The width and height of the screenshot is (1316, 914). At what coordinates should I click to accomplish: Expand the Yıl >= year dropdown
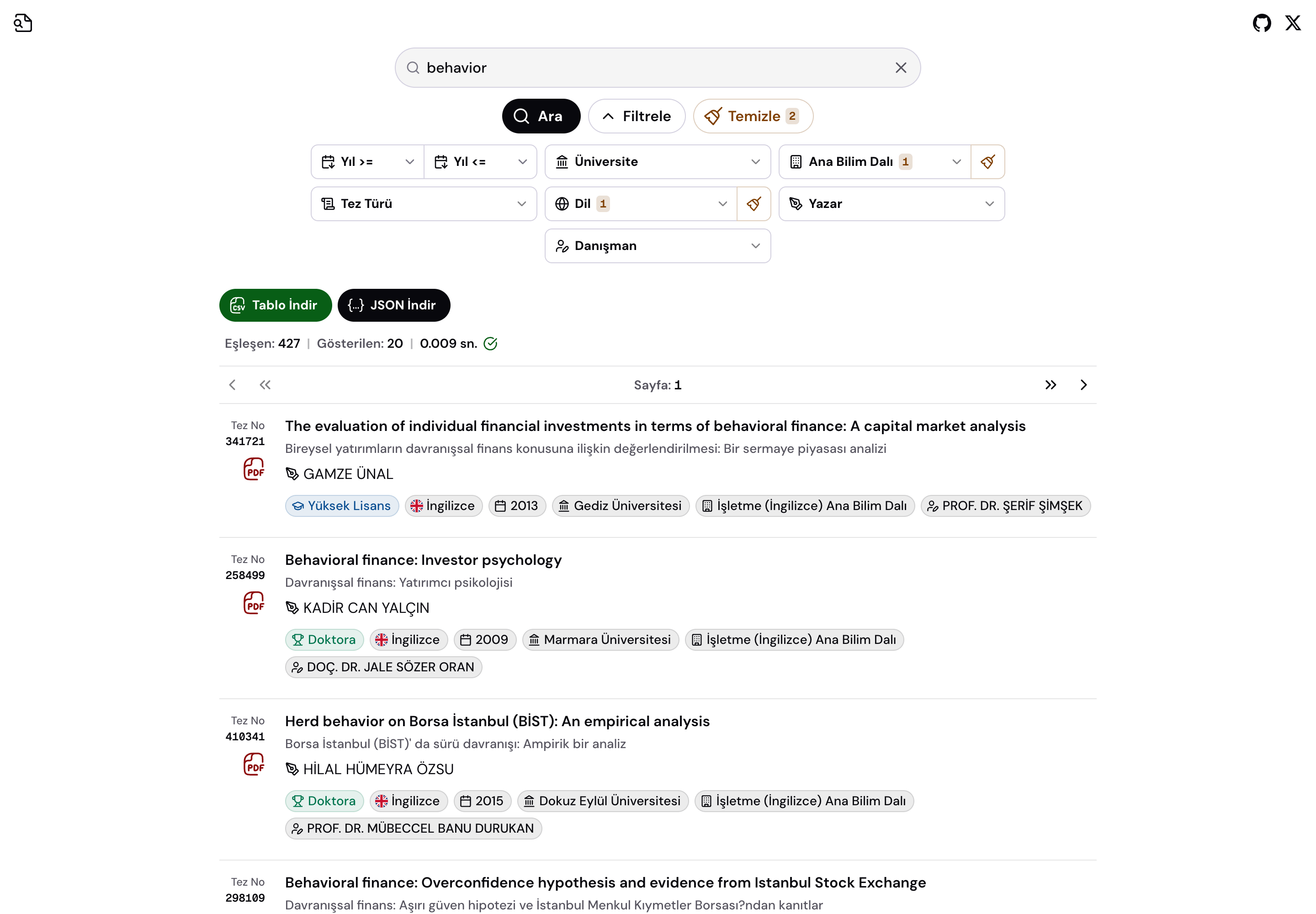(x=367, y=161)
